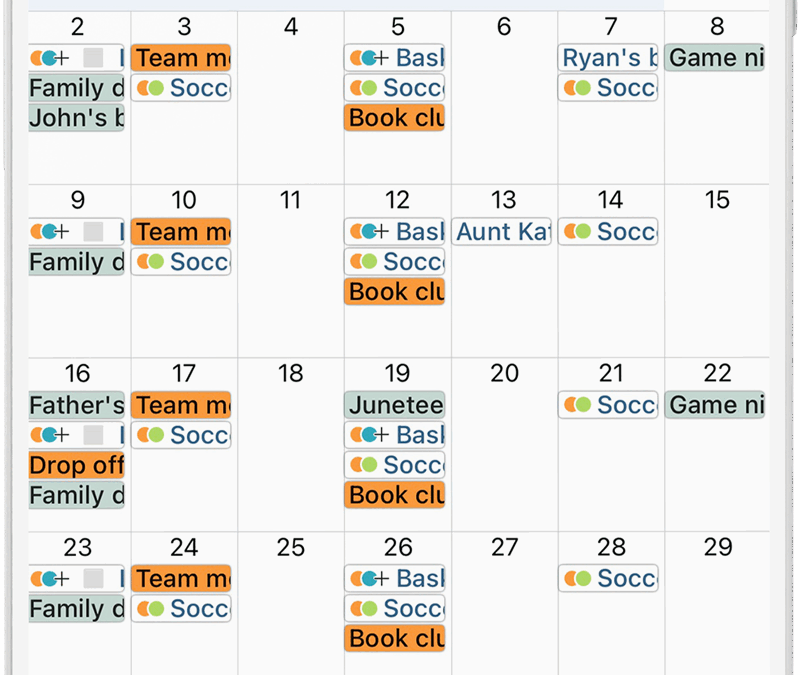Click the gray placeholder square on the 23rd event
800x675 pixels.
(93, 579)
